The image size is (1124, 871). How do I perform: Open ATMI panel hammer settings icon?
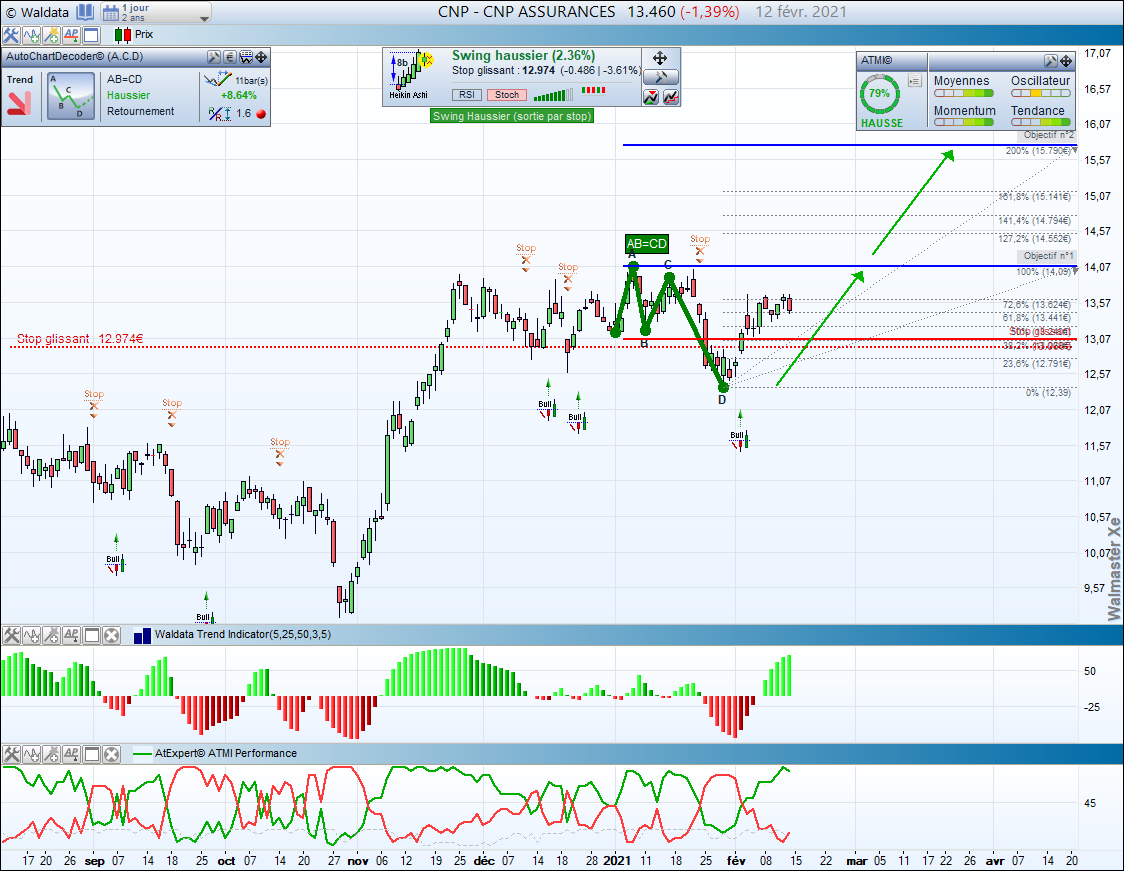(x=1050, y=61)
